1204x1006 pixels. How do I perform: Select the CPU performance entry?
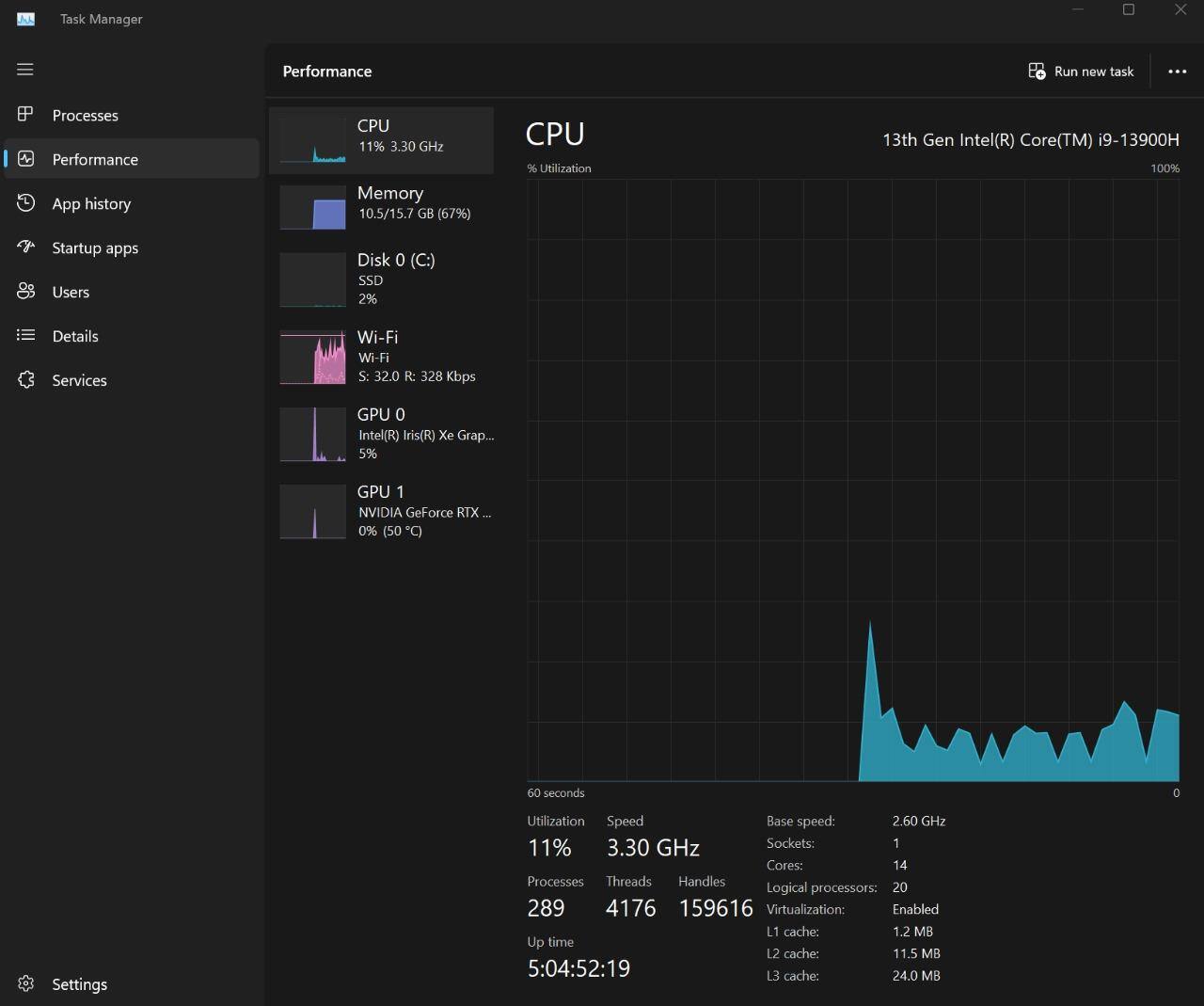(382, 140)
